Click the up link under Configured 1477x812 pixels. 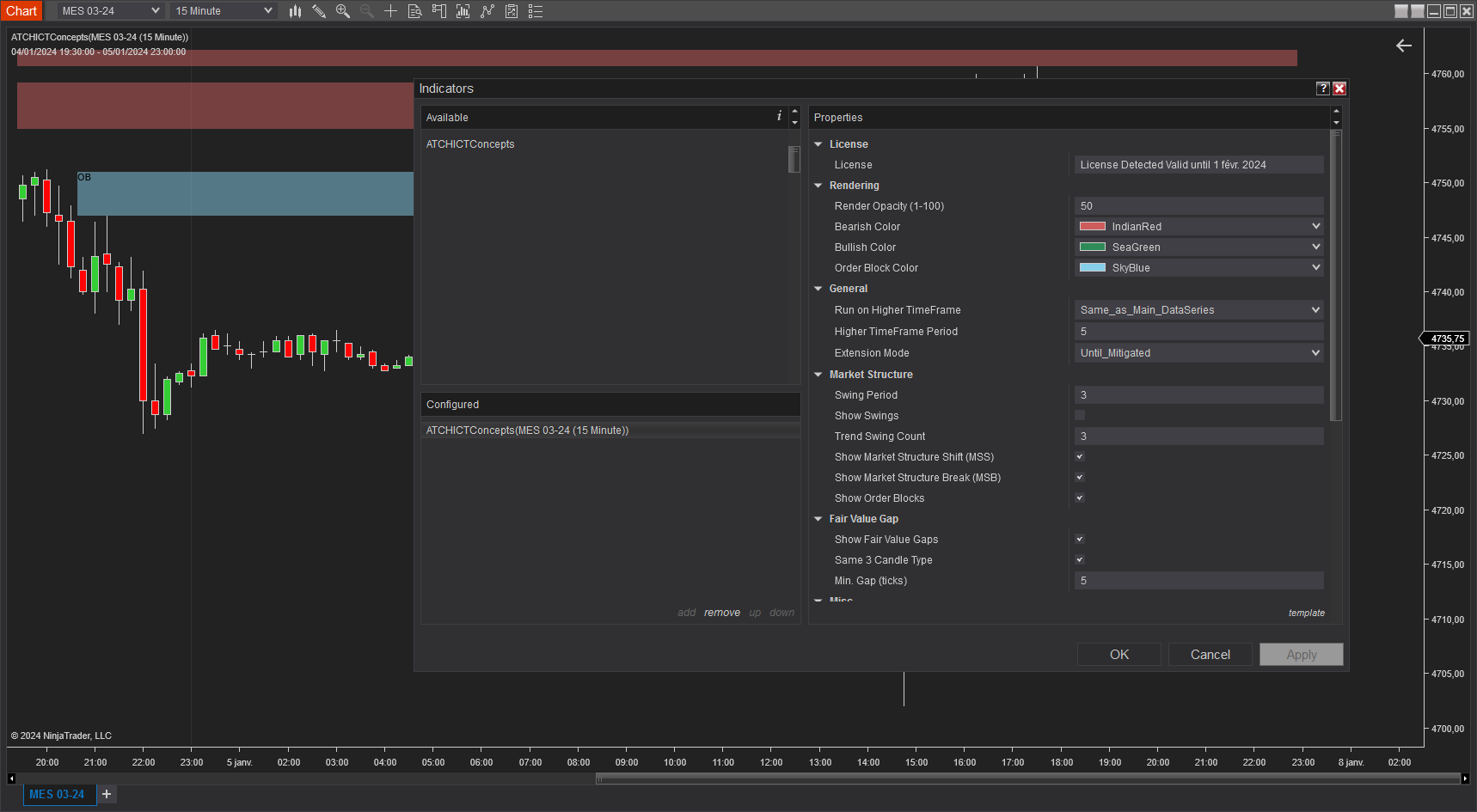point(755,613)
